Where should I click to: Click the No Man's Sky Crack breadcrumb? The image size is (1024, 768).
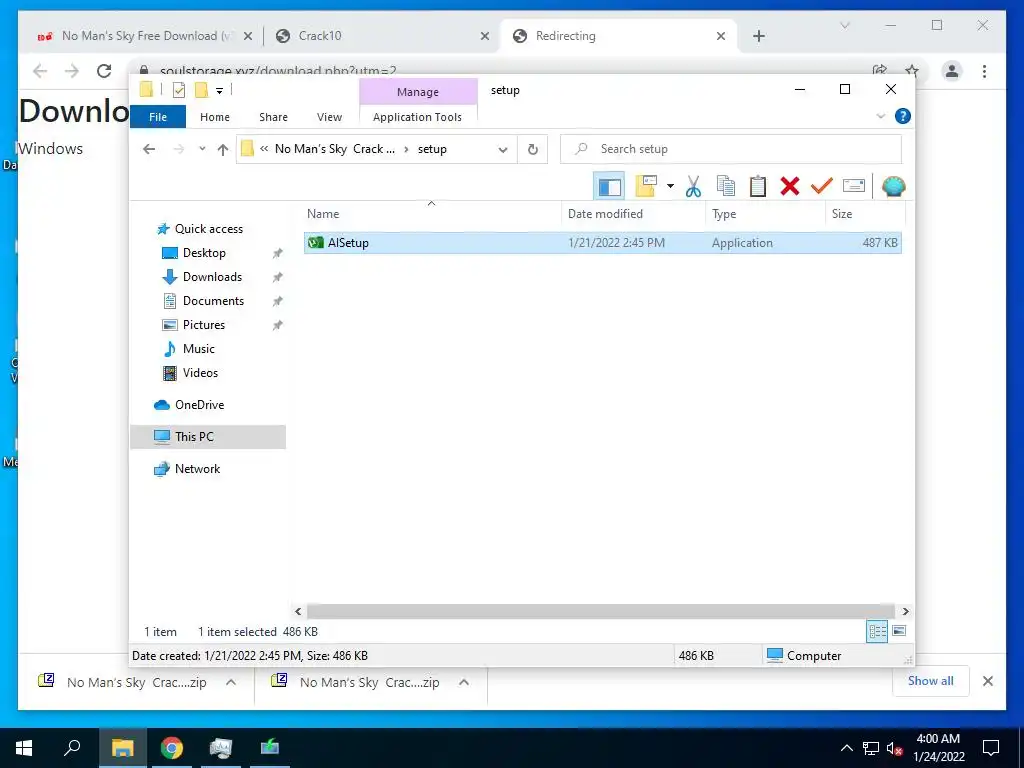click(334, 149)
